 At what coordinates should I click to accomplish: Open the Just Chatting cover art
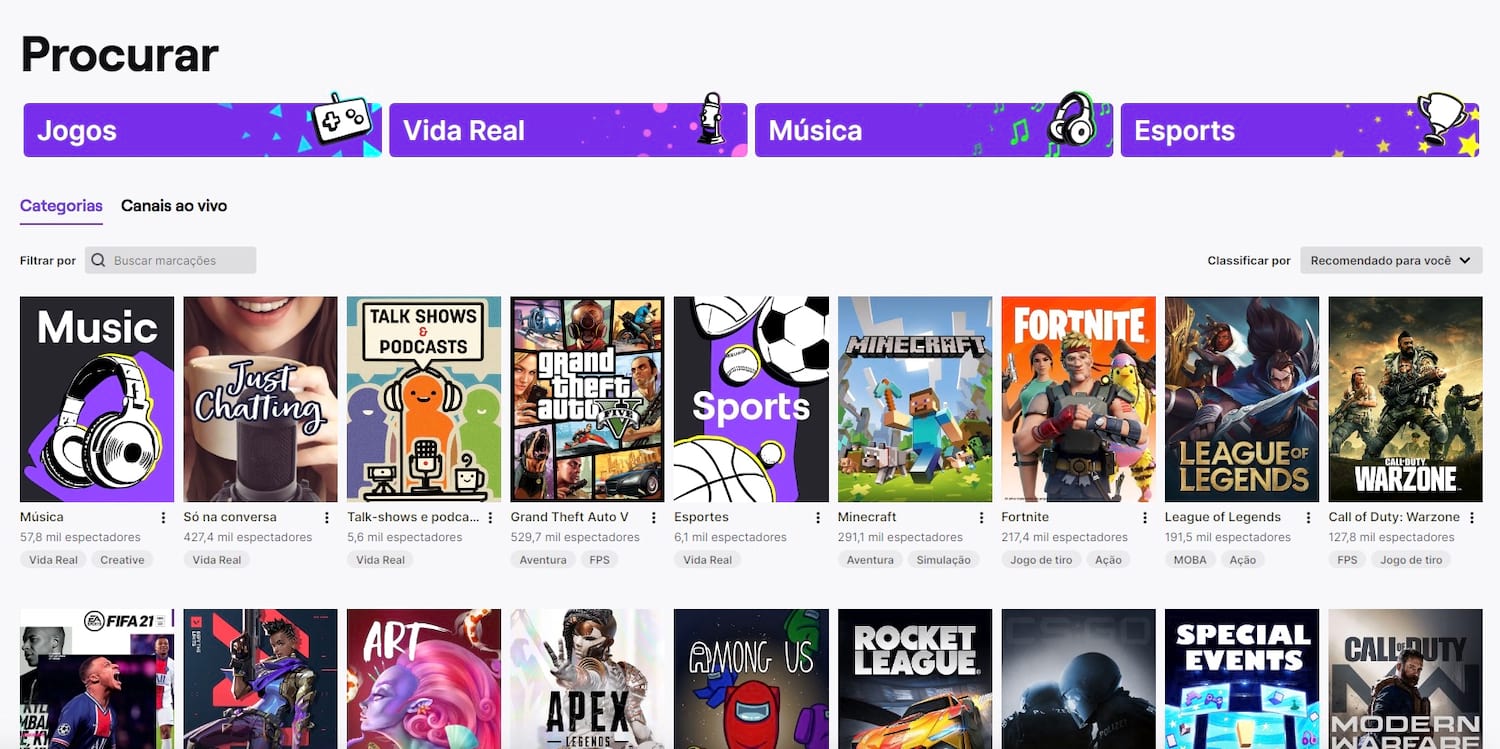click(261, 399)
